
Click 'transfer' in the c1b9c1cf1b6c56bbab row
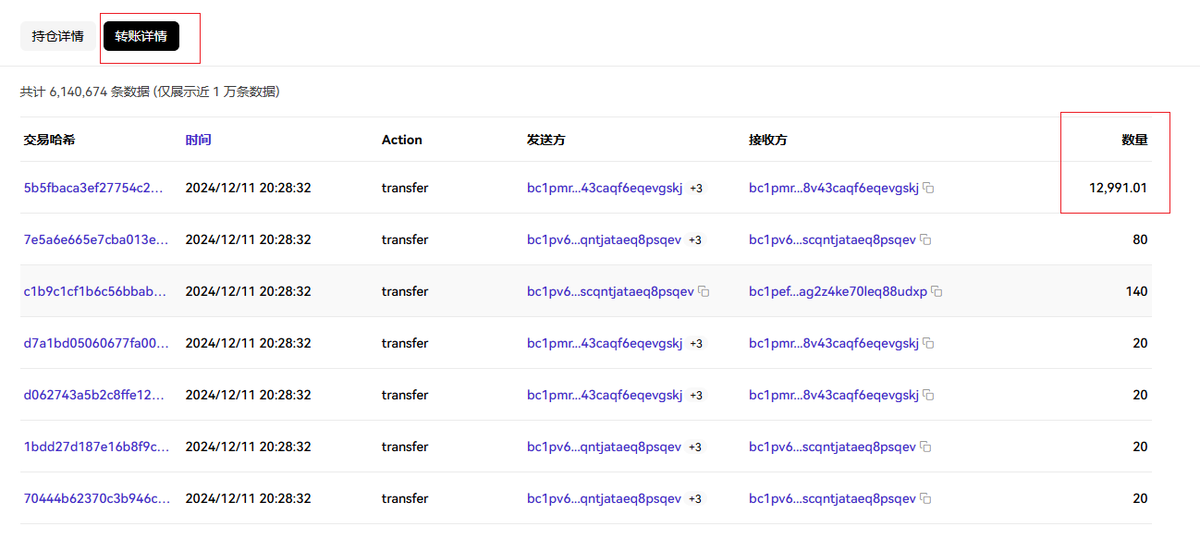pos(405,292)
